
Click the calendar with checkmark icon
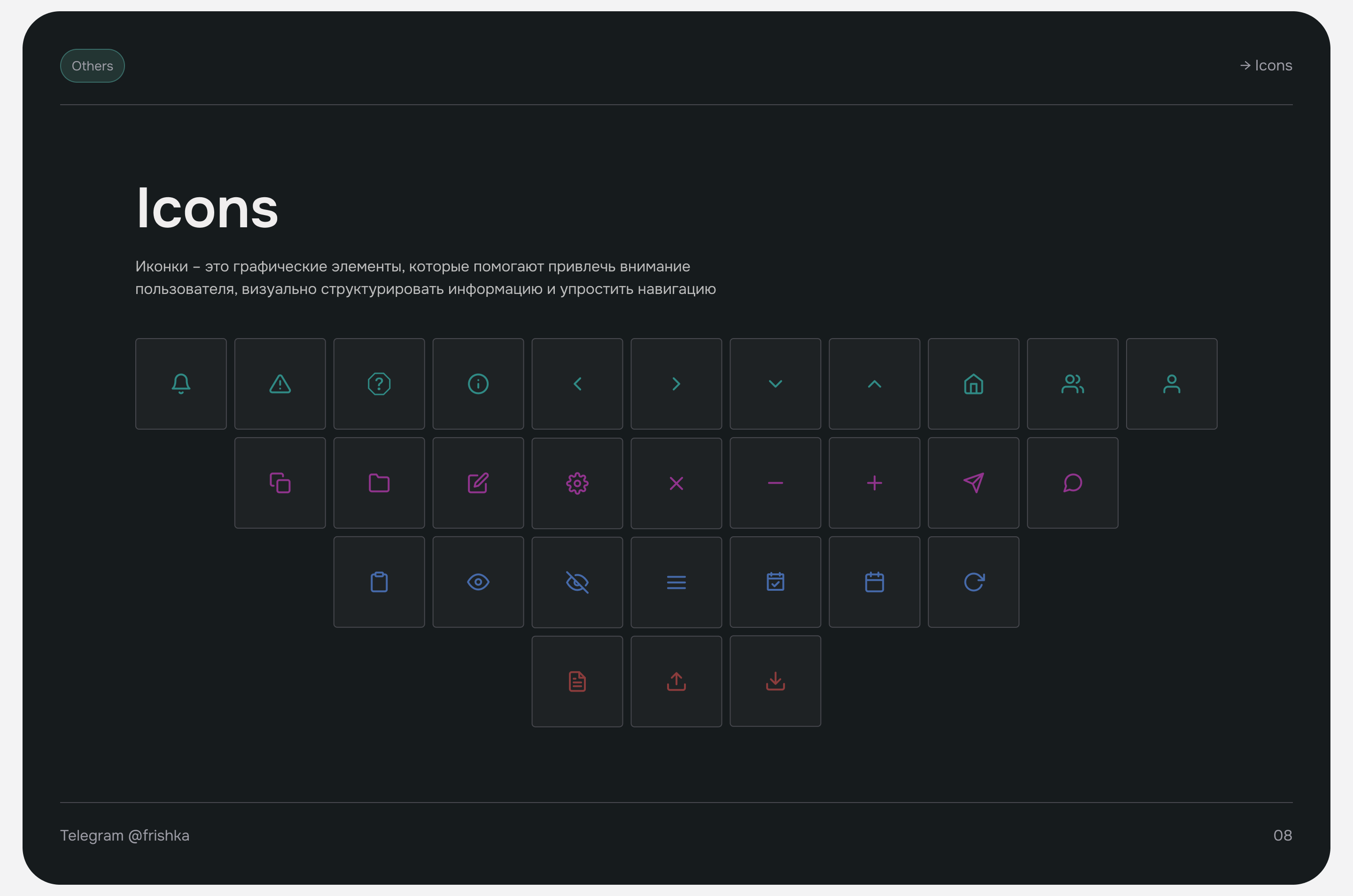coord(775,582)
